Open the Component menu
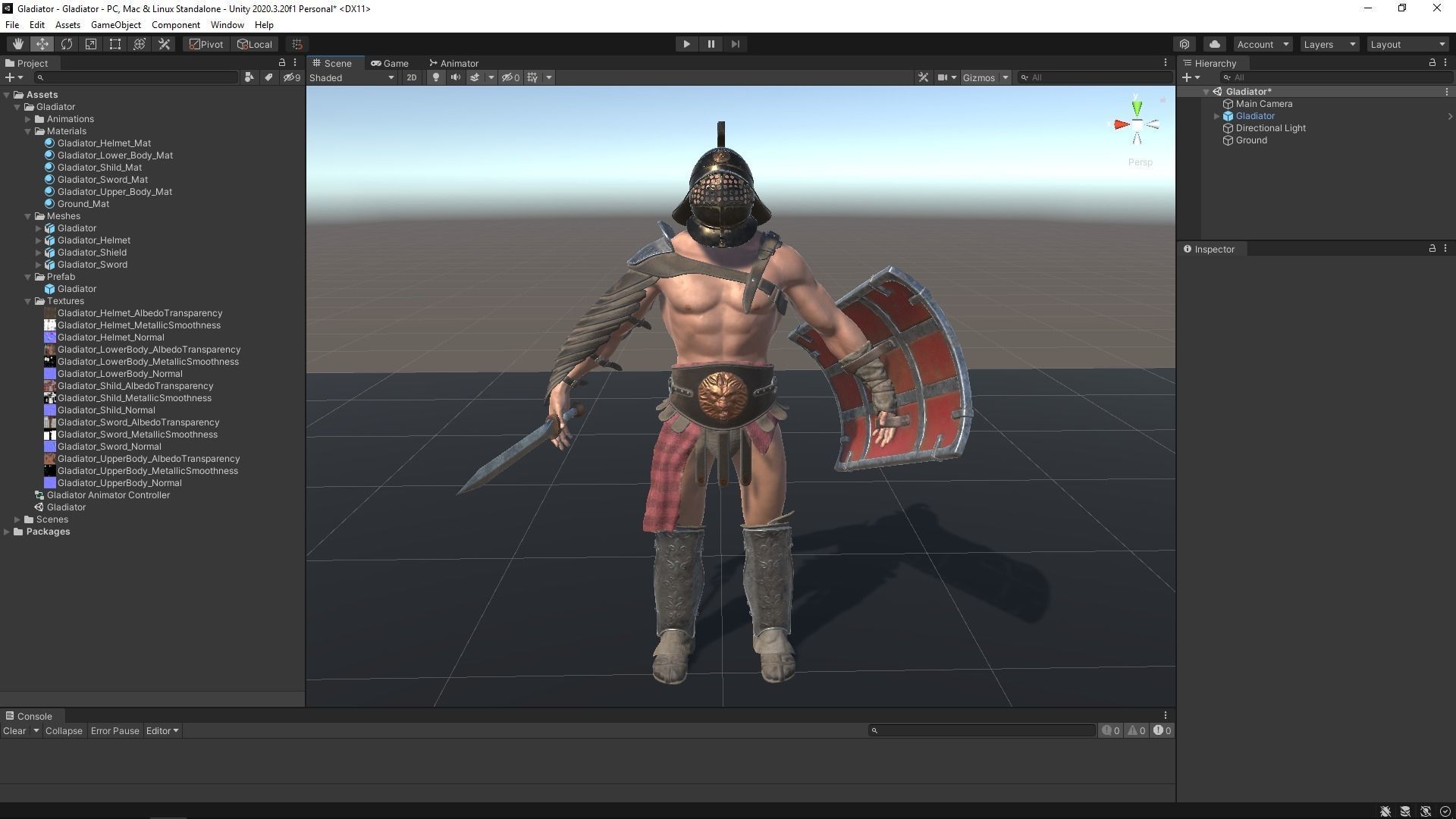Screen dimensions: 1456x819 [x=175, y=25]
